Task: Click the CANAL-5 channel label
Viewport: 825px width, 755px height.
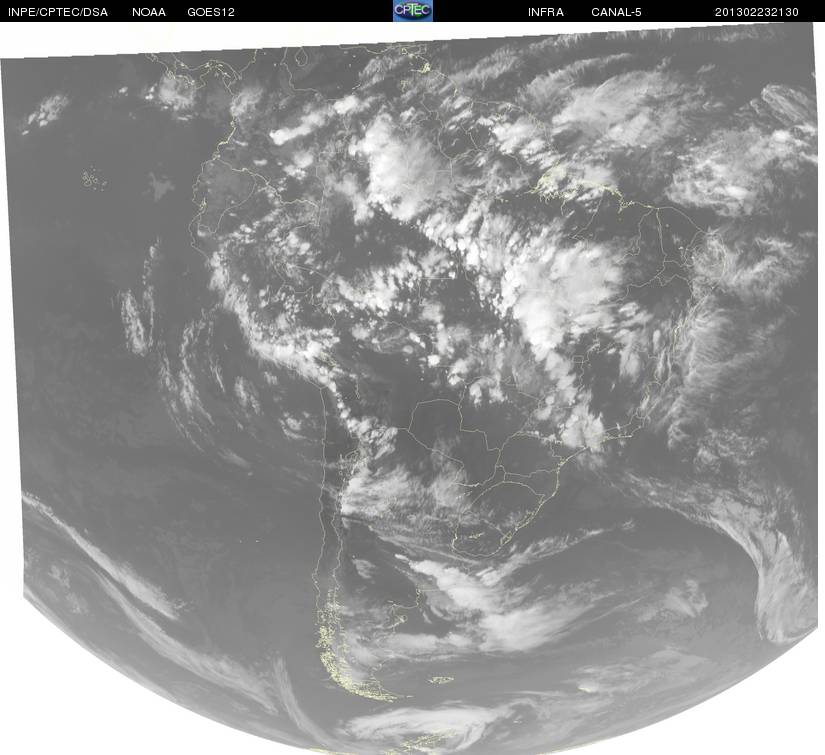Action: [616, 12]
